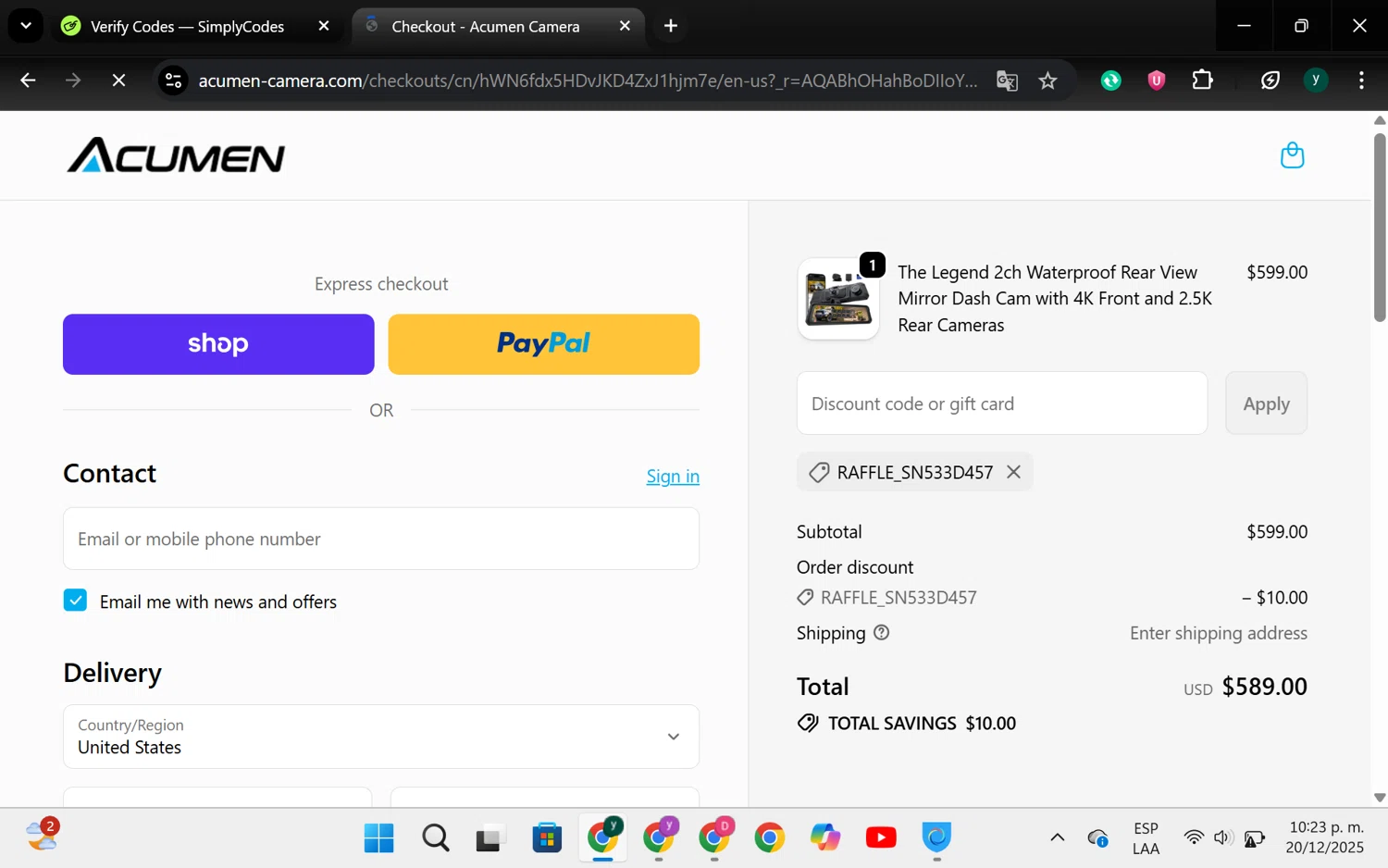The image size is (1388, 868).
Task: Click the – $10.00 order discount value
Action: tap(1274, 598)
